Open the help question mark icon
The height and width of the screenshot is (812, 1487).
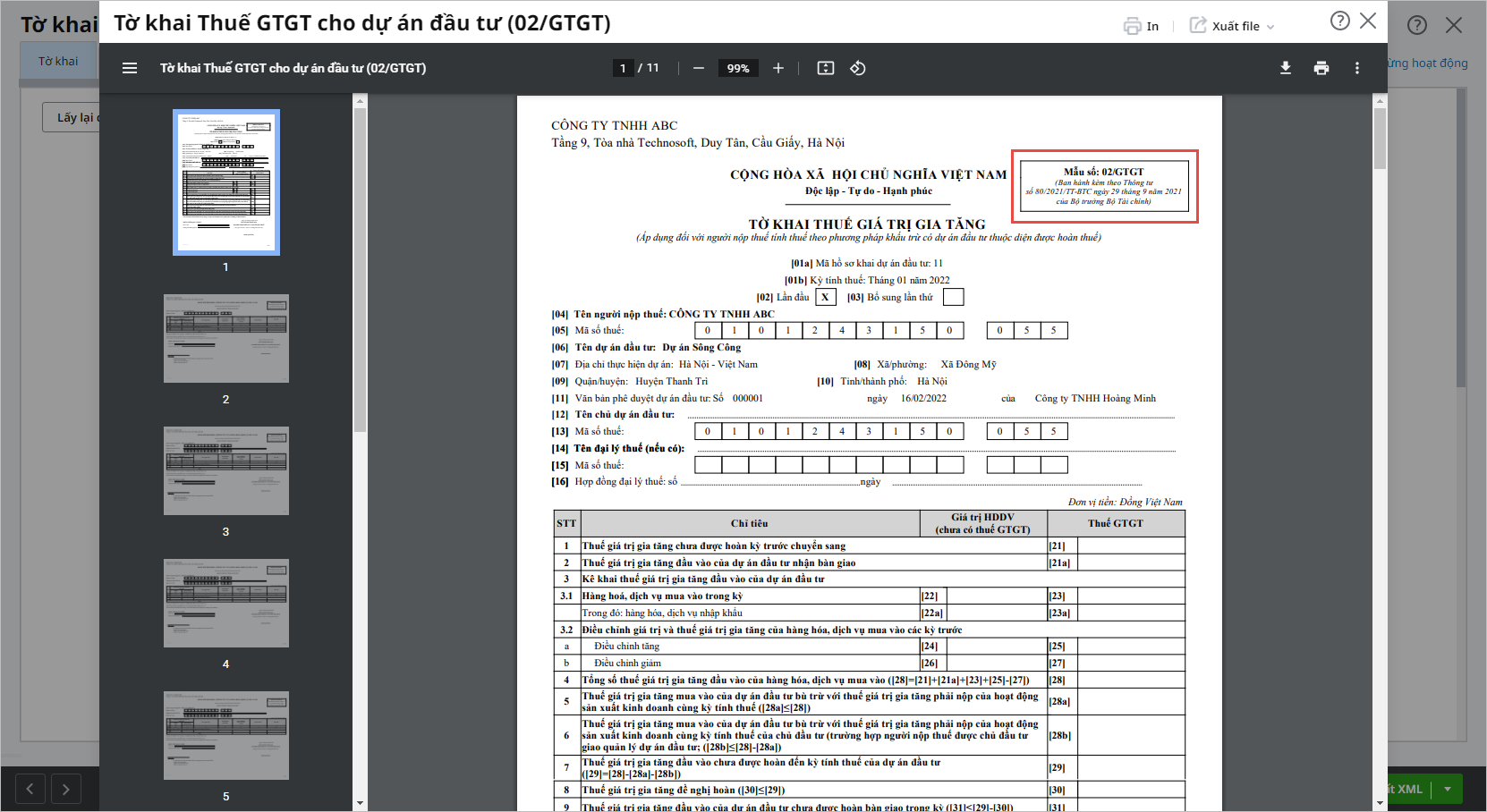coord(1339,21)
